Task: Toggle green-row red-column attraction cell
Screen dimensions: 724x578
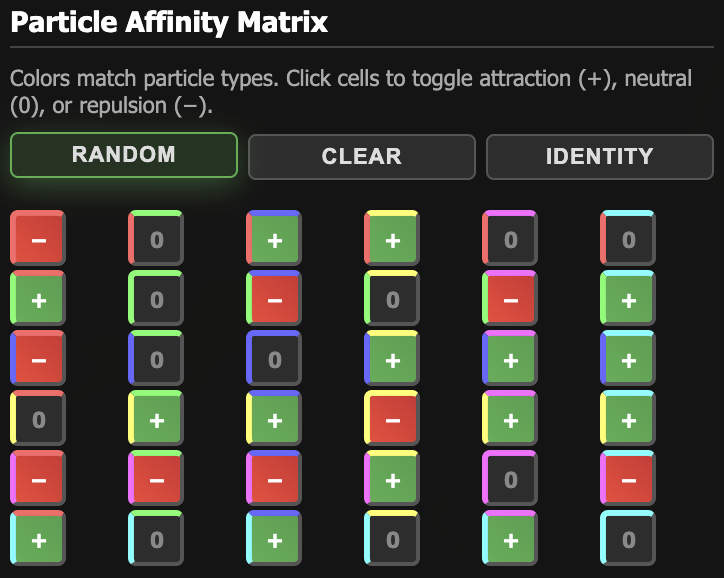Action: point(38,299)
